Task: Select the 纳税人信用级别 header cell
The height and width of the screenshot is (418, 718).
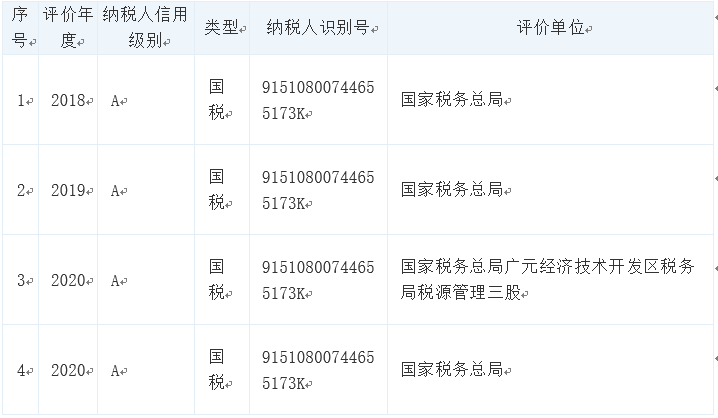Action: (146, 28)
